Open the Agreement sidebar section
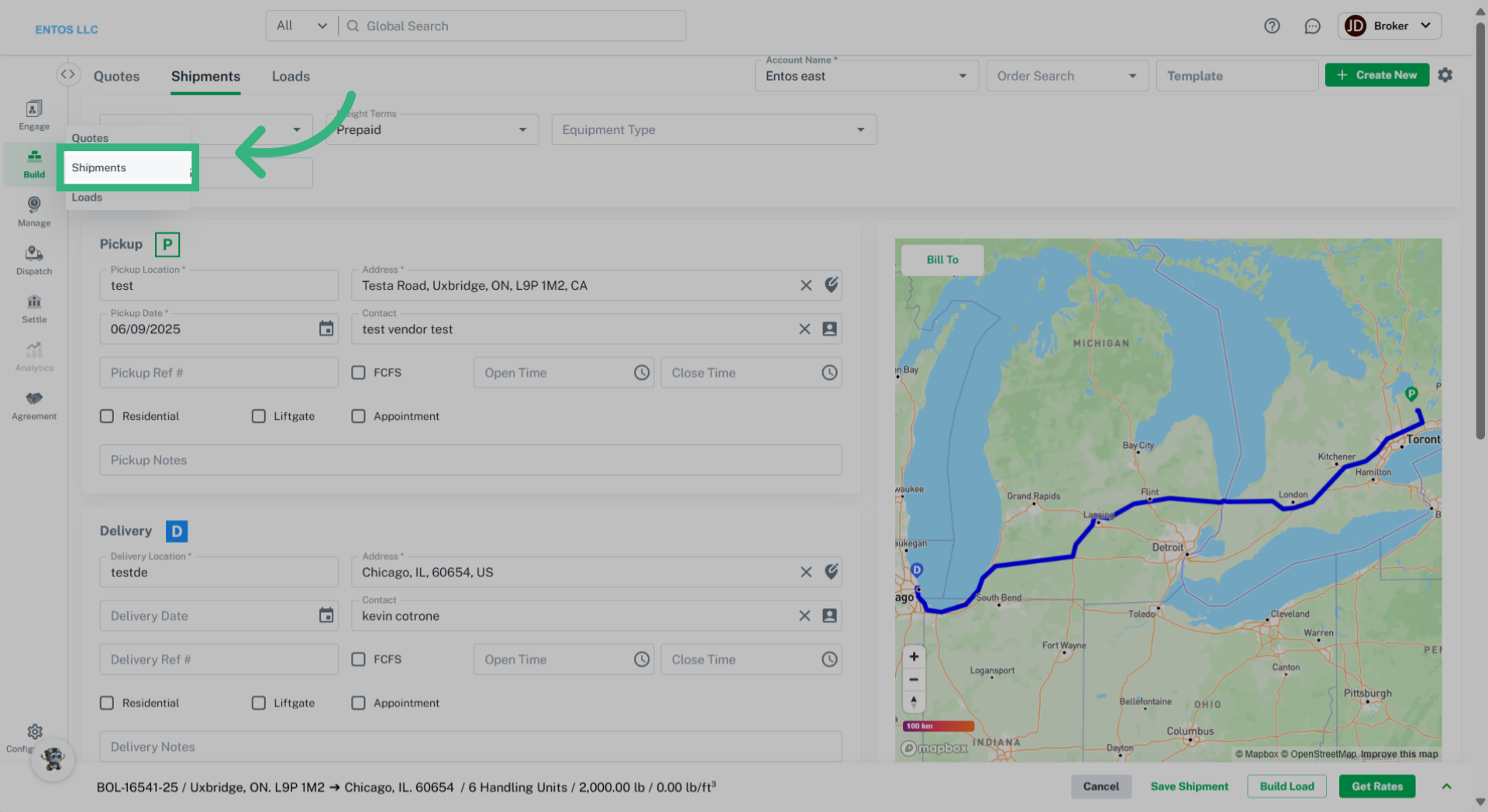Viewport: 1488px width, 812px height. [34, 405]
